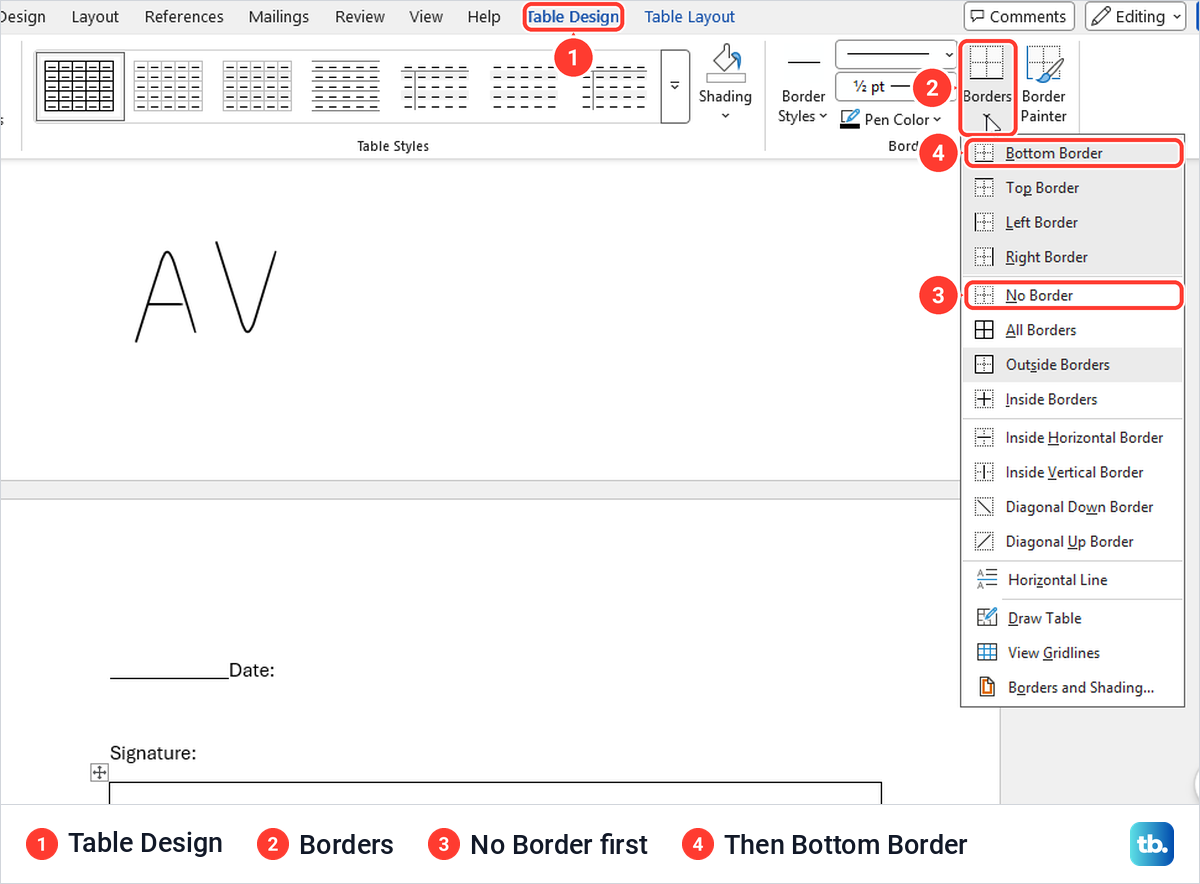
Task: Click the Date: text line
Action: point(192,670)
